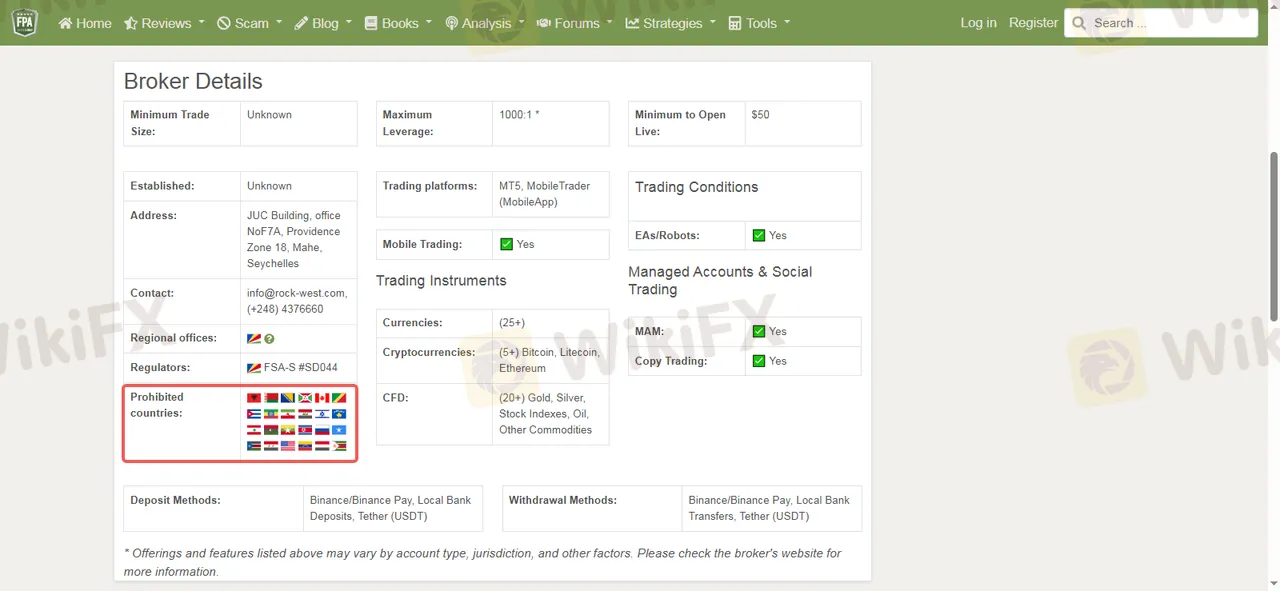Click the Bitcoin, Litecoin, Ethereum cryptocurrencies text
1280x591 pixels.
pos(549,360)
